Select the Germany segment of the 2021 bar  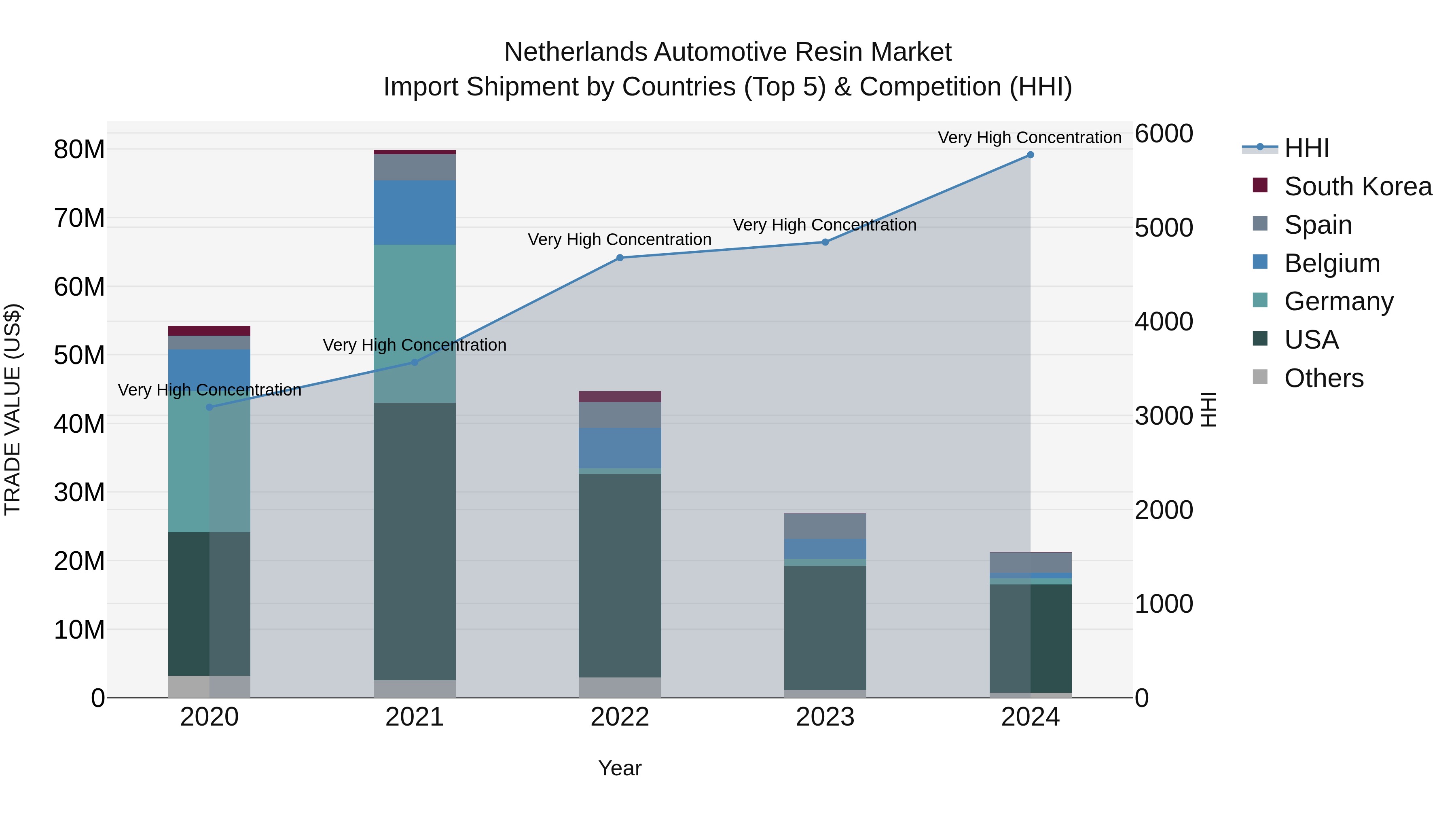pyautogui.click(x=415, y=324)
